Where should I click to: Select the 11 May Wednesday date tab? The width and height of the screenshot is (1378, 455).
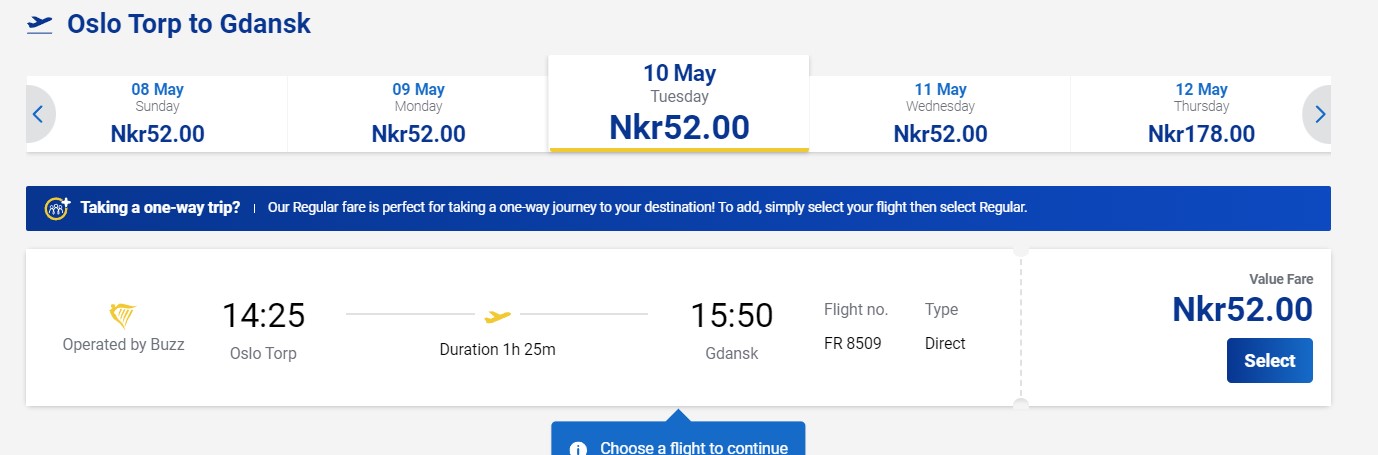pyautogui.click(x=940, y=114)
